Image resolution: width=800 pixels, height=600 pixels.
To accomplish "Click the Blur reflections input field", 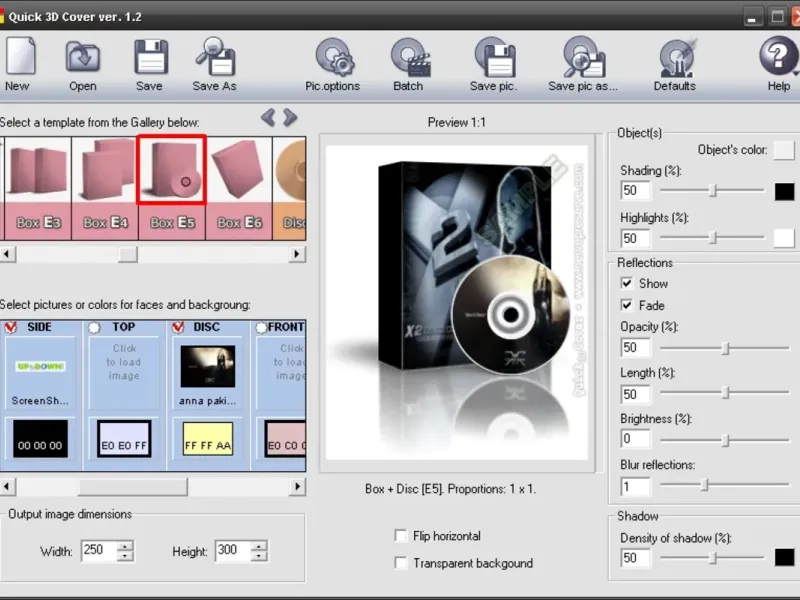I will [635, 487].
